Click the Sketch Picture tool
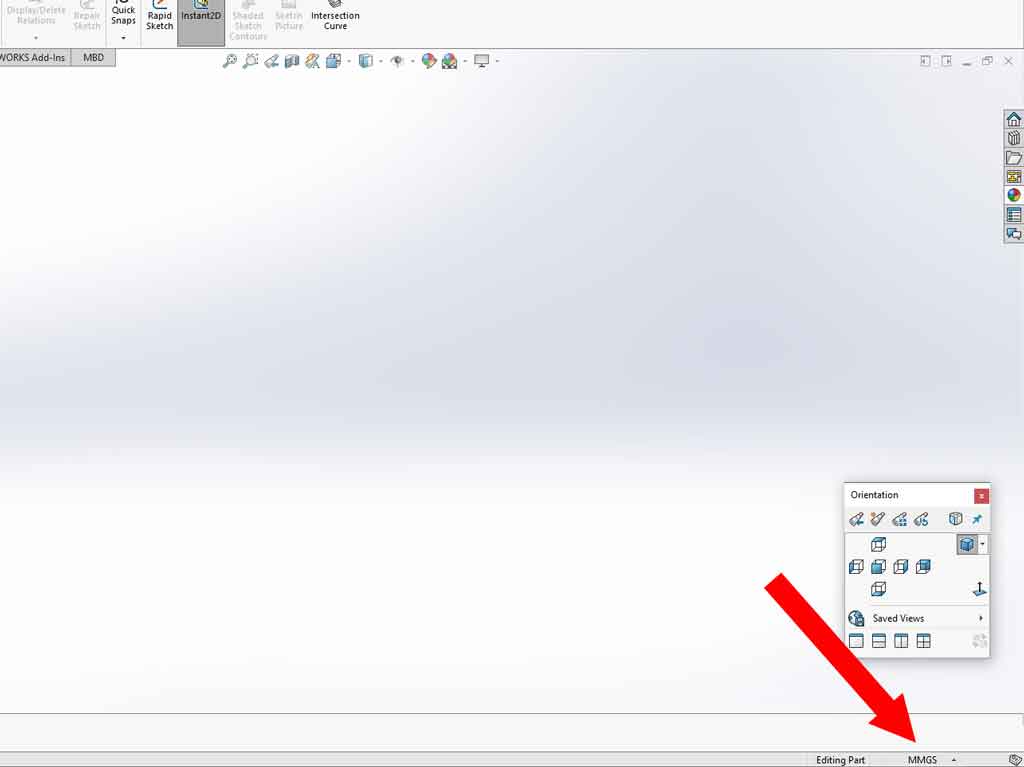 click(x=289, y=17)
